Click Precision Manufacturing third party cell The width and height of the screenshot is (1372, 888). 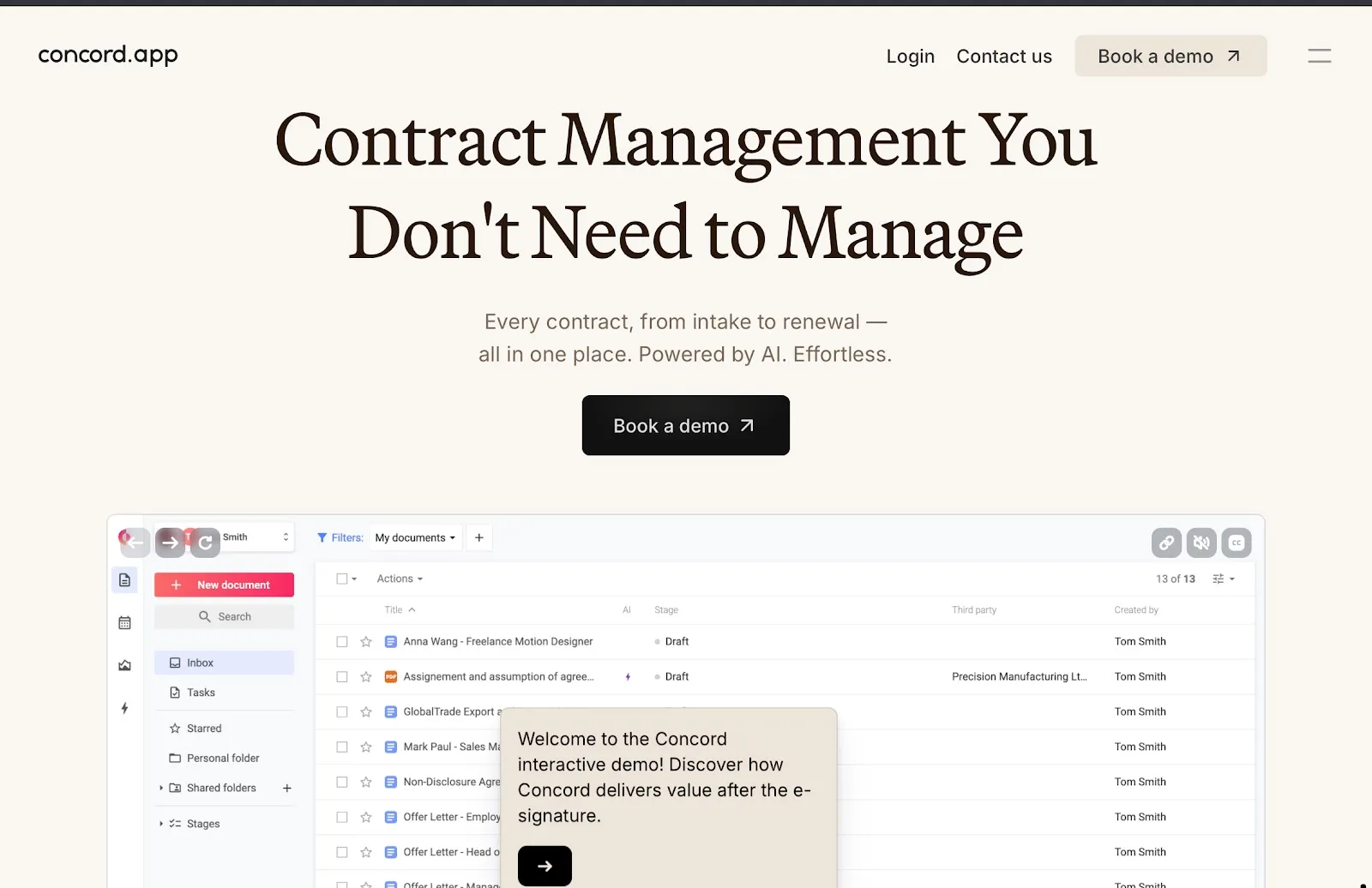pyautogui.click(x=1020, y=676)
